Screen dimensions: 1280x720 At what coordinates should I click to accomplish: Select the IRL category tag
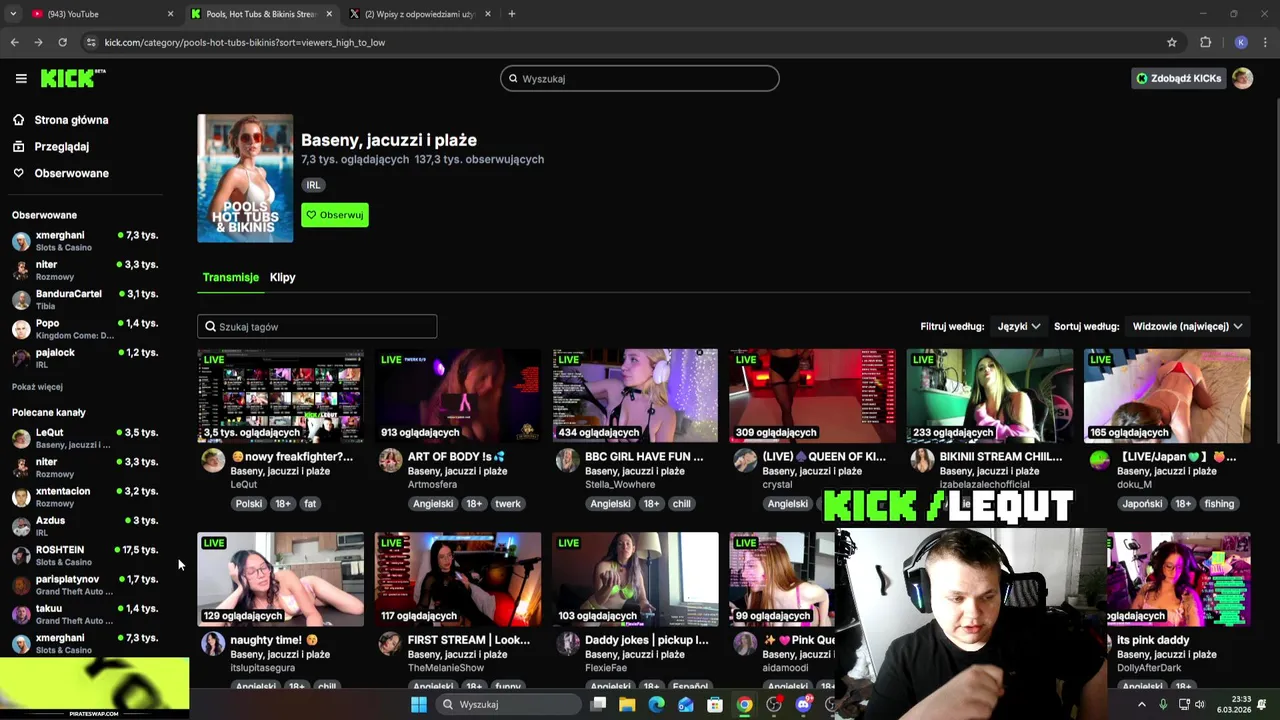pyautogui.click(x=313, y=185)
